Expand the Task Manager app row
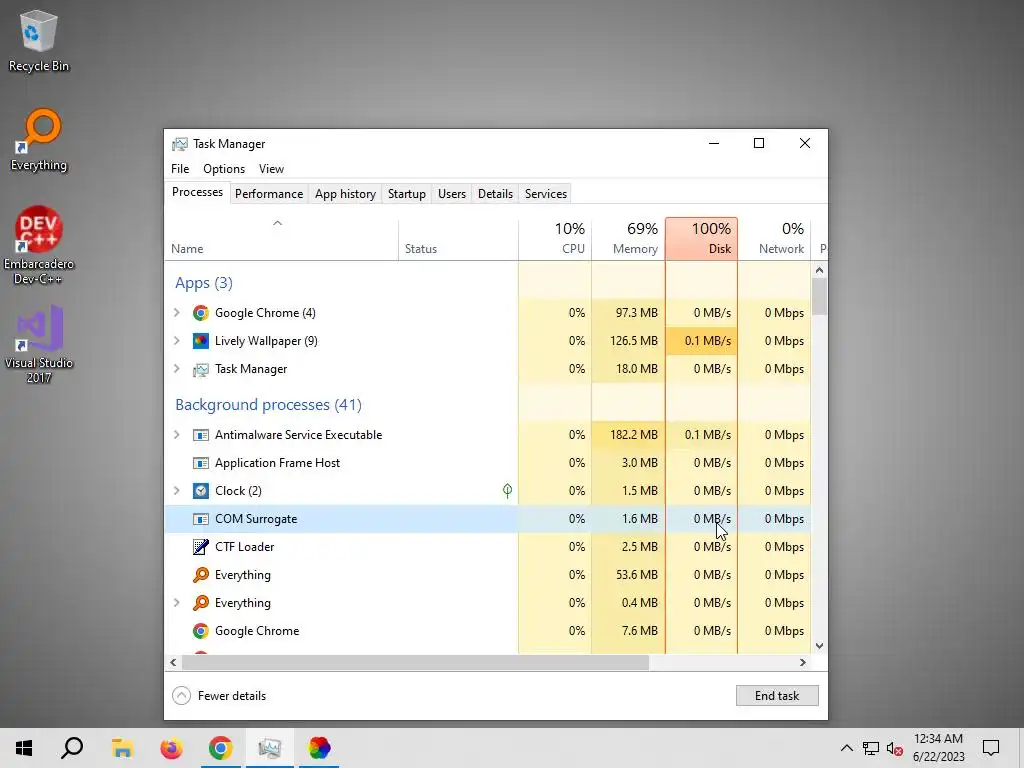This screenshot has height=768, width=1024. click(x=176, y=369)
